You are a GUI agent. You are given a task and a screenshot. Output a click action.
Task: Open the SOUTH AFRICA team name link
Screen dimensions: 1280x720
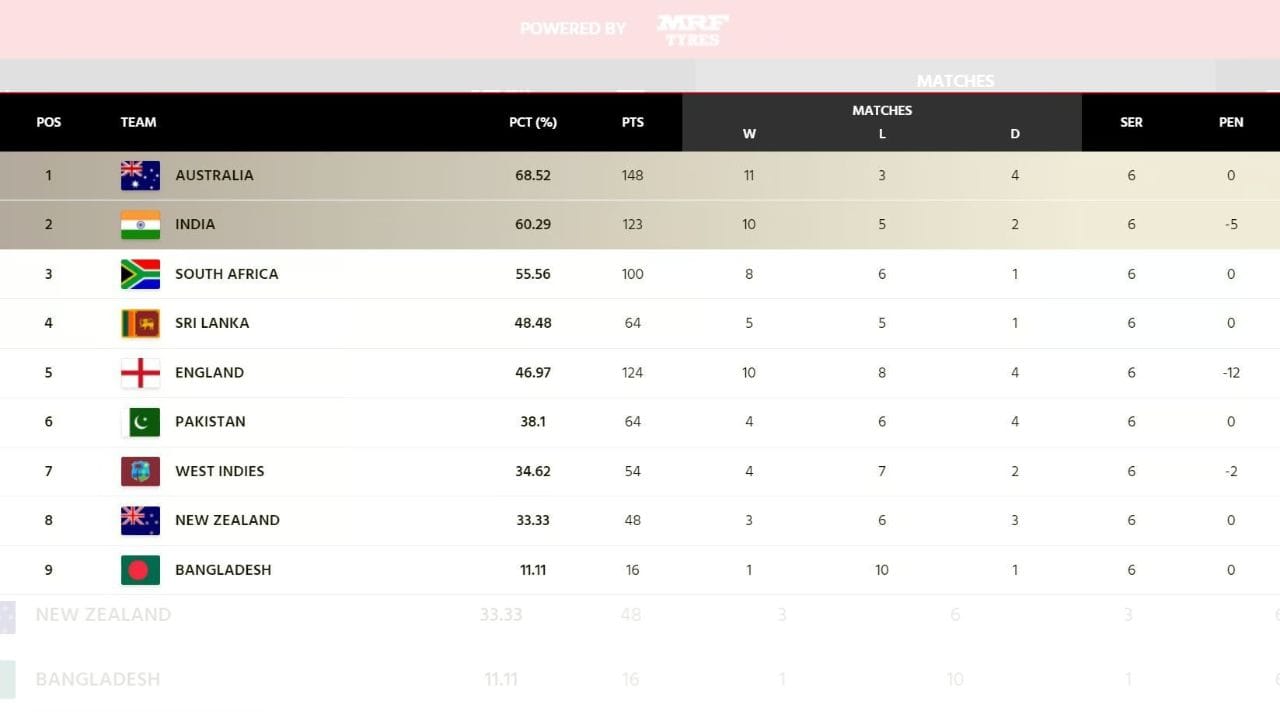226,274
